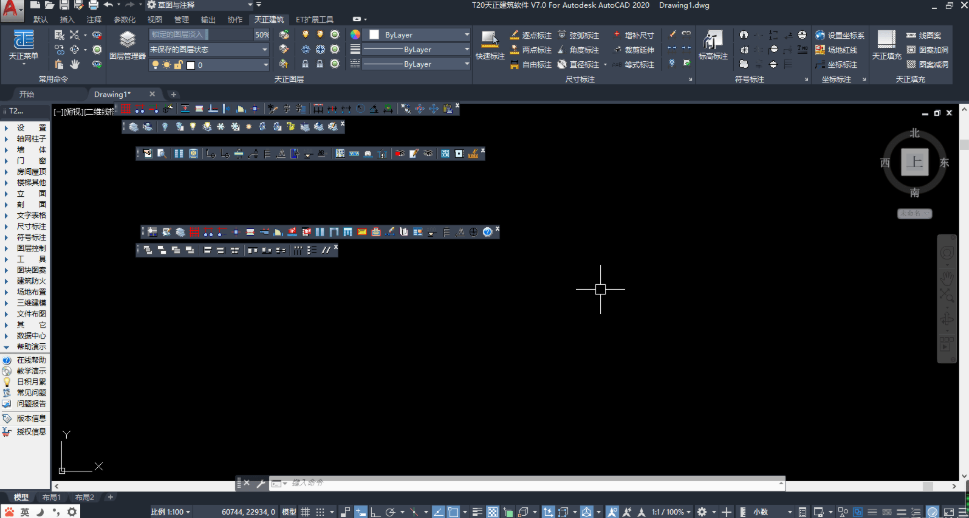This screenshot has height=518, width=969.
Task: Click the red grid icon in first floating toolbar
Action: (125, 109)
